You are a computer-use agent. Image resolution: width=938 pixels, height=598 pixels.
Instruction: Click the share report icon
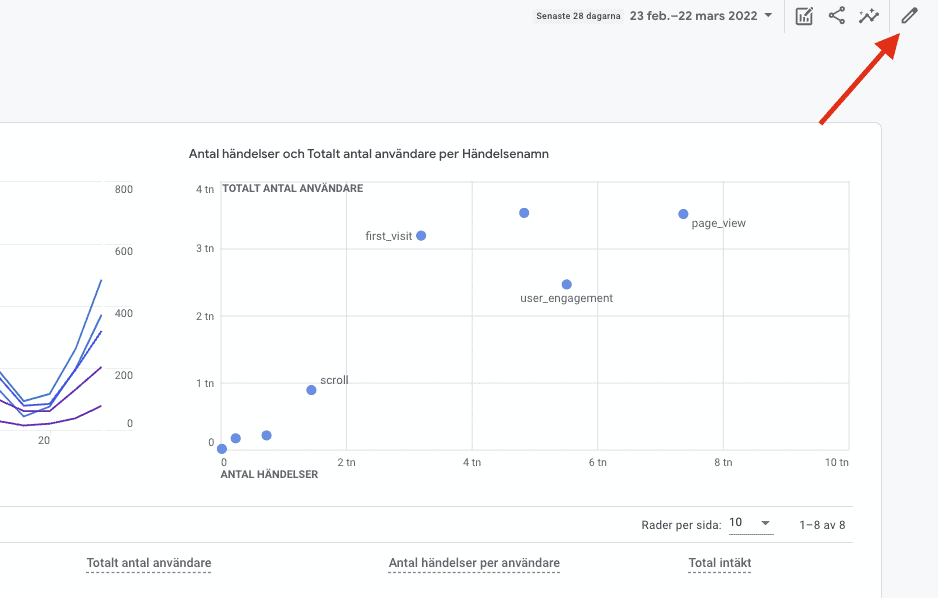coord(837,16)
